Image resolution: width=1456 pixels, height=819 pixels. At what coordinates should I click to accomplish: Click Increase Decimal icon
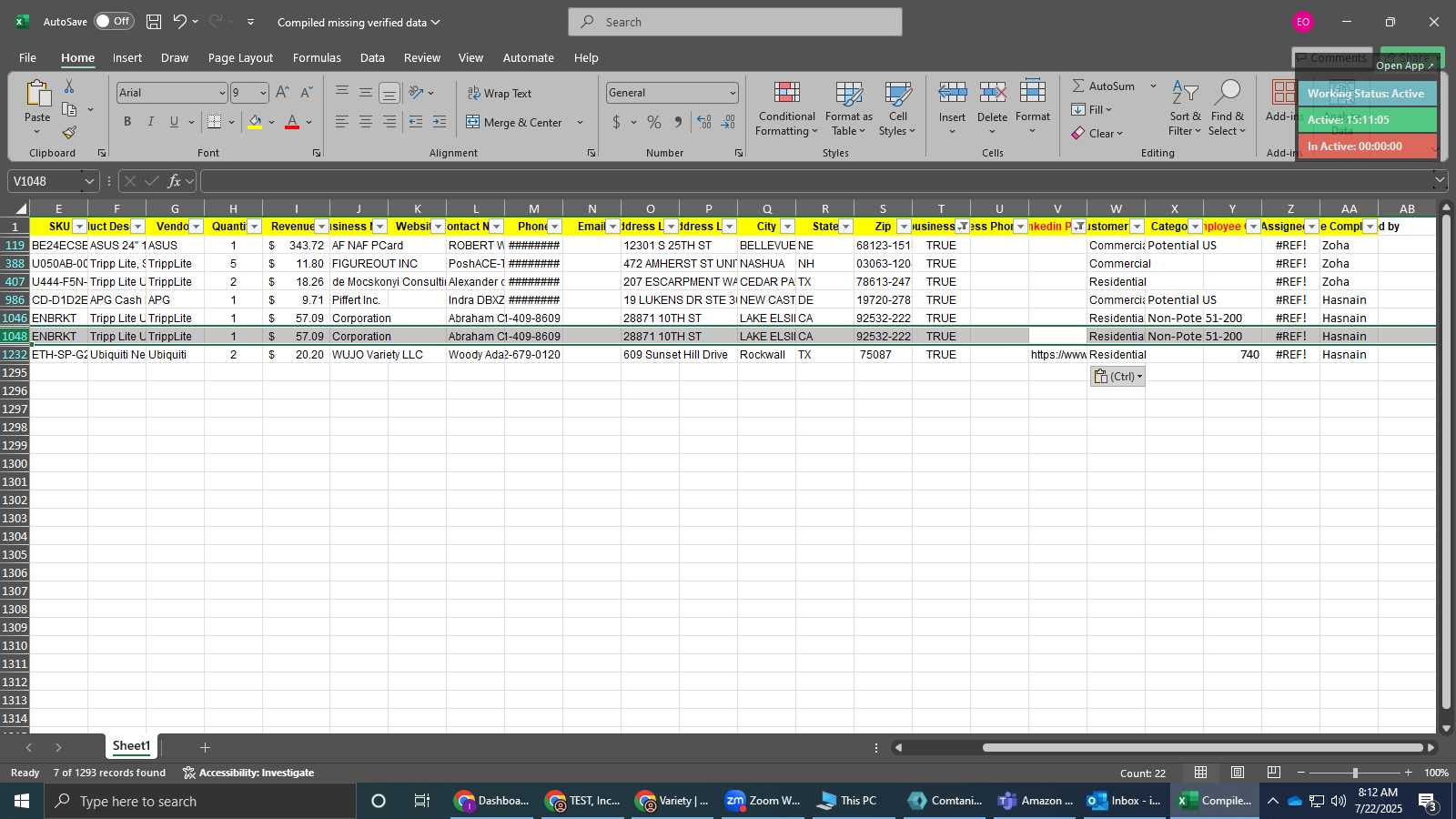[x=703, y=122]
